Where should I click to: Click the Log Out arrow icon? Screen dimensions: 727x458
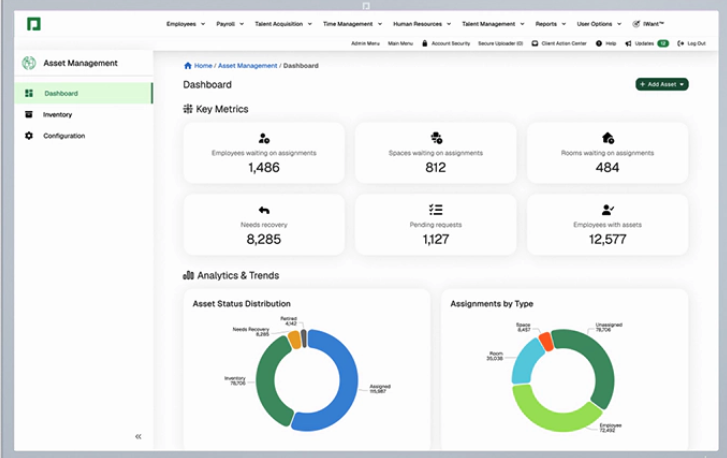680,43
